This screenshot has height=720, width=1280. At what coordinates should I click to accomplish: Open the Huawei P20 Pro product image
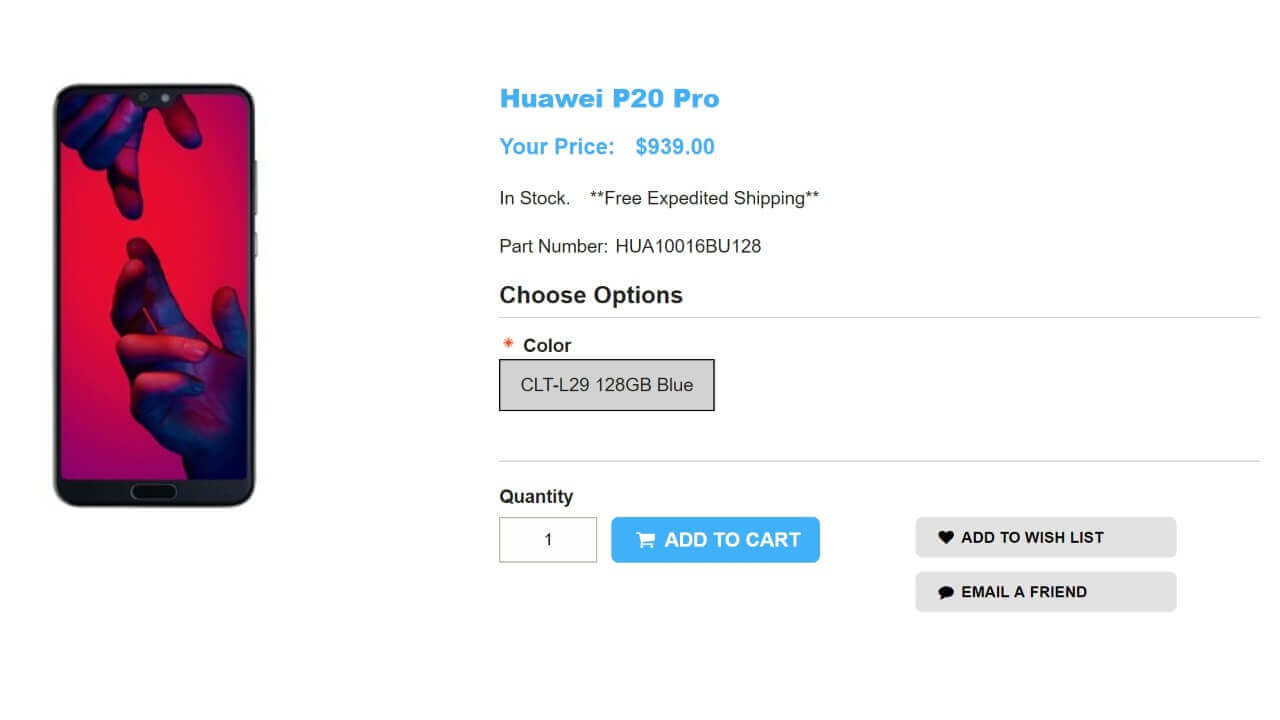coord(154,296)
